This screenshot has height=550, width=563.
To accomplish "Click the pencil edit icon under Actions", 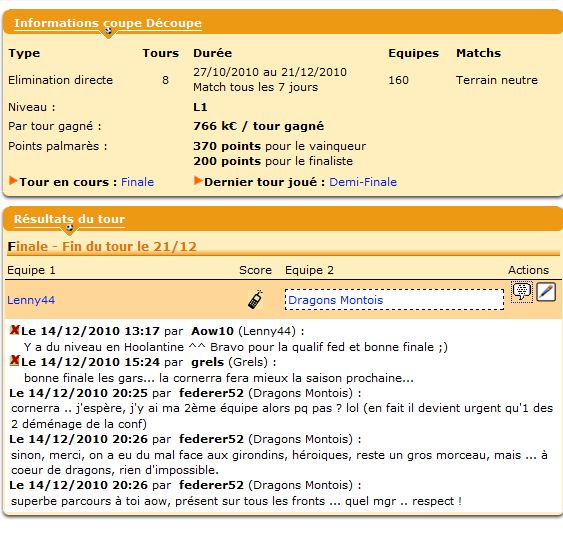I will [x=546, y=292].
